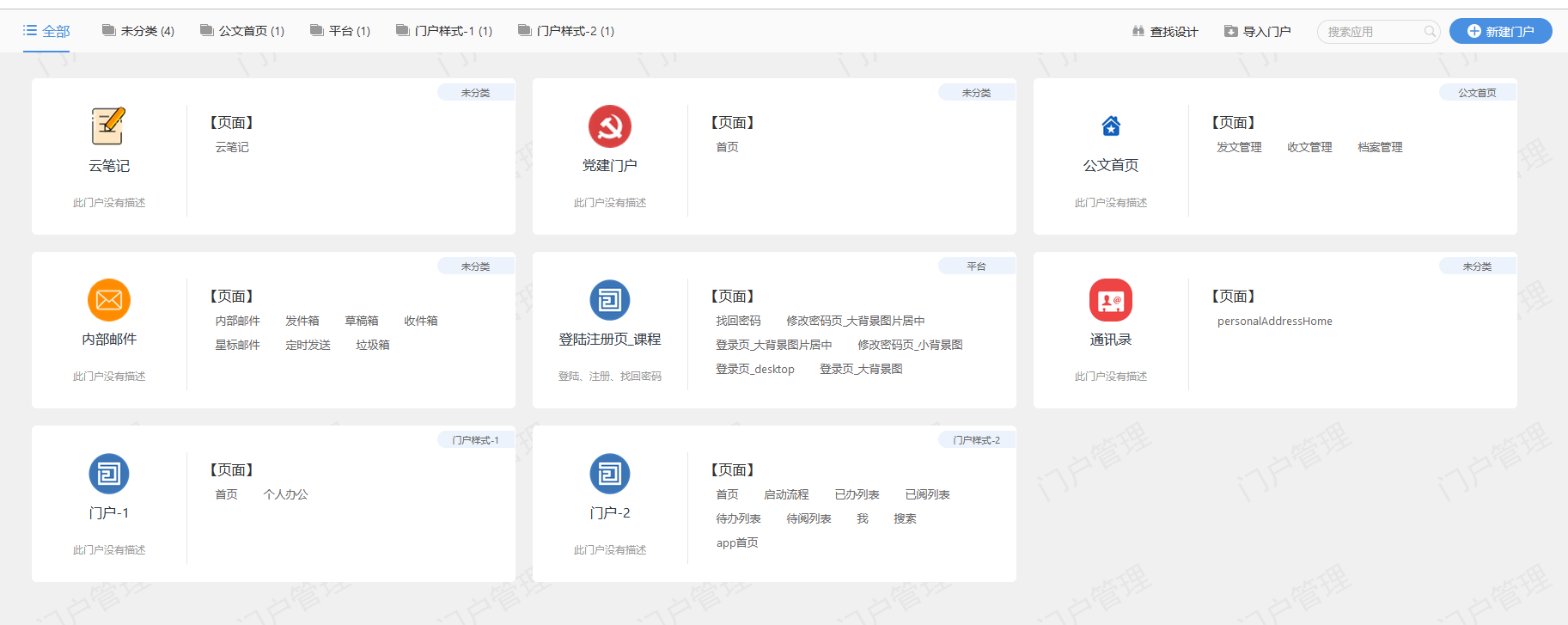The height and width of the screenshot is (625, 1568).
Task: Show the 门户样式-2 (1) category
Action: [x=566, y=31]
